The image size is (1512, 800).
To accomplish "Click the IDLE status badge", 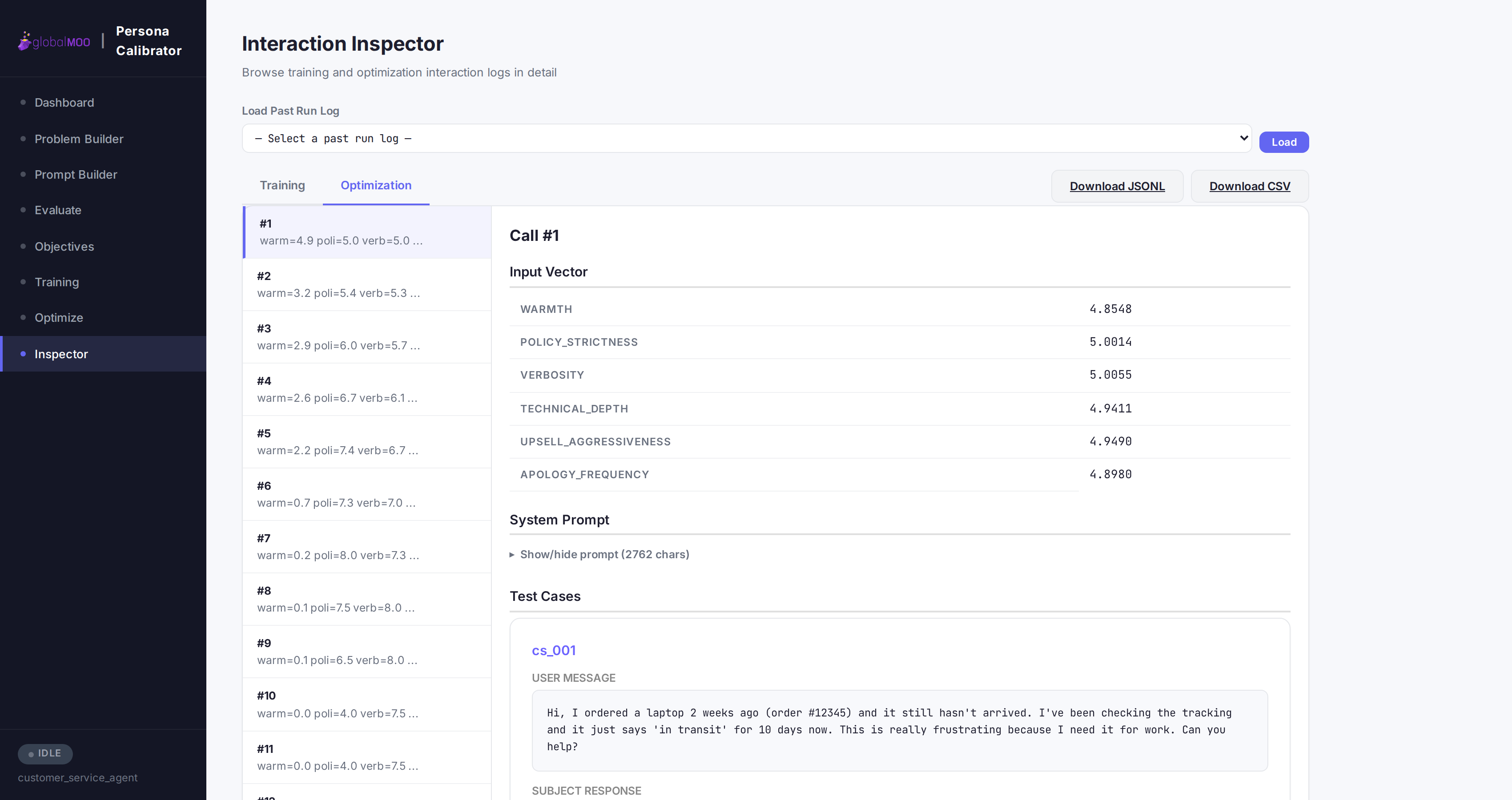I will 45,754.
